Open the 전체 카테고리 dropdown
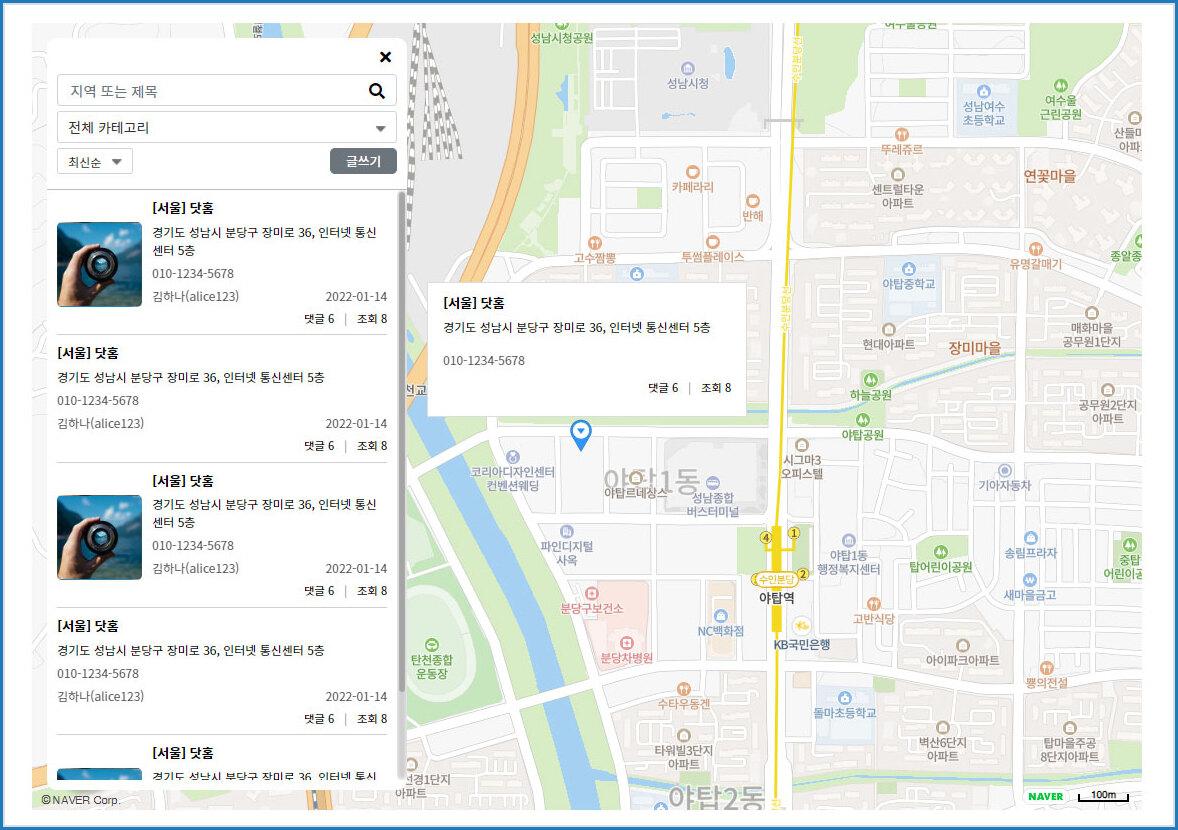This screenshot has height=830, width=1178. click(227, 128)
